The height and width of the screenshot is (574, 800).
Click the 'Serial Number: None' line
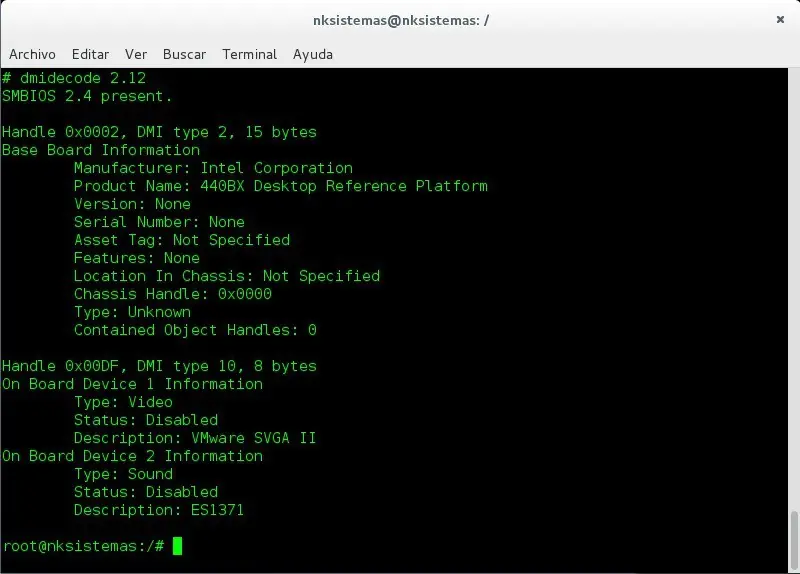point(159,222)
